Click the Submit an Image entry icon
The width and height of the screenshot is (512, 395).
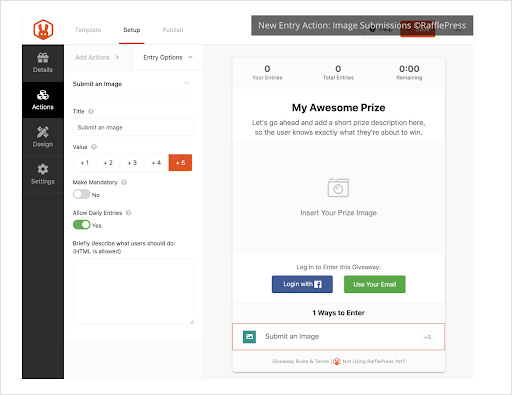point(249,337)
